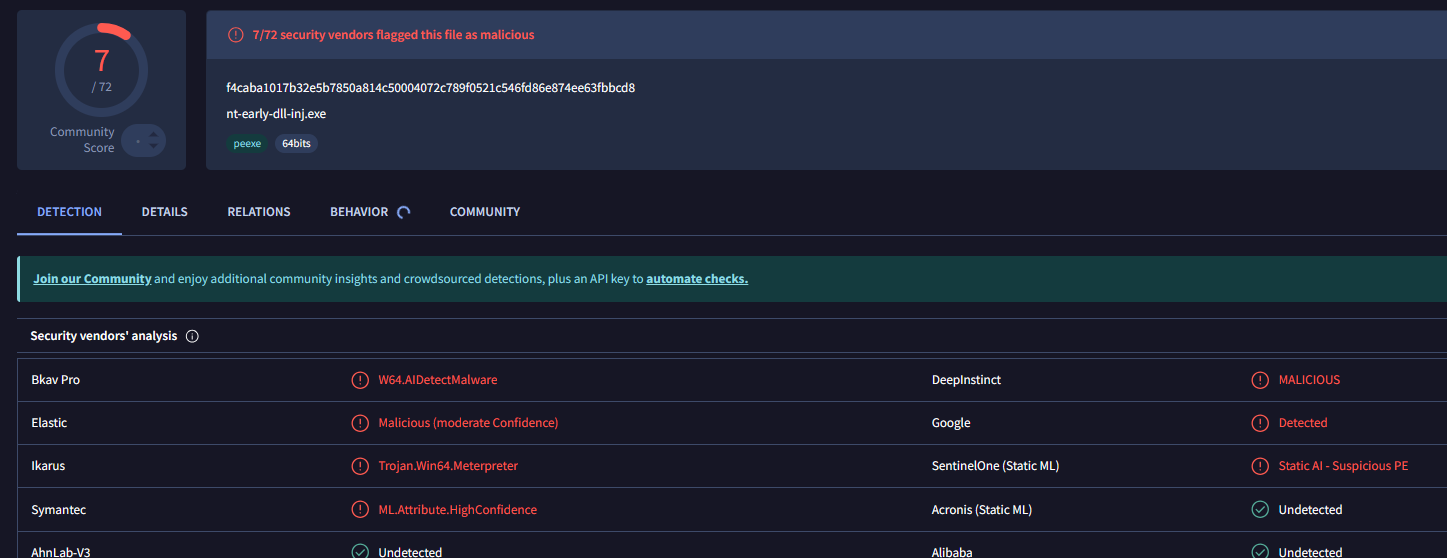Follow the 'Join our Community' link

92,279
